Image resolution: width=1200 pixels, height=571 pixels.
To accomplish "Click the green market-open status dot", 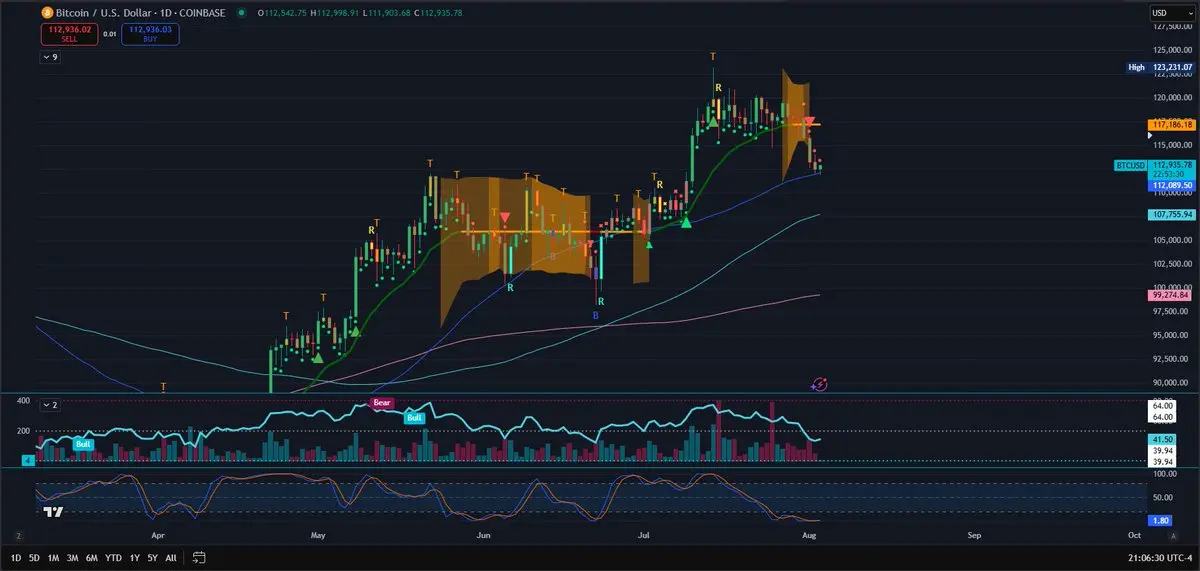I will 241,13.
